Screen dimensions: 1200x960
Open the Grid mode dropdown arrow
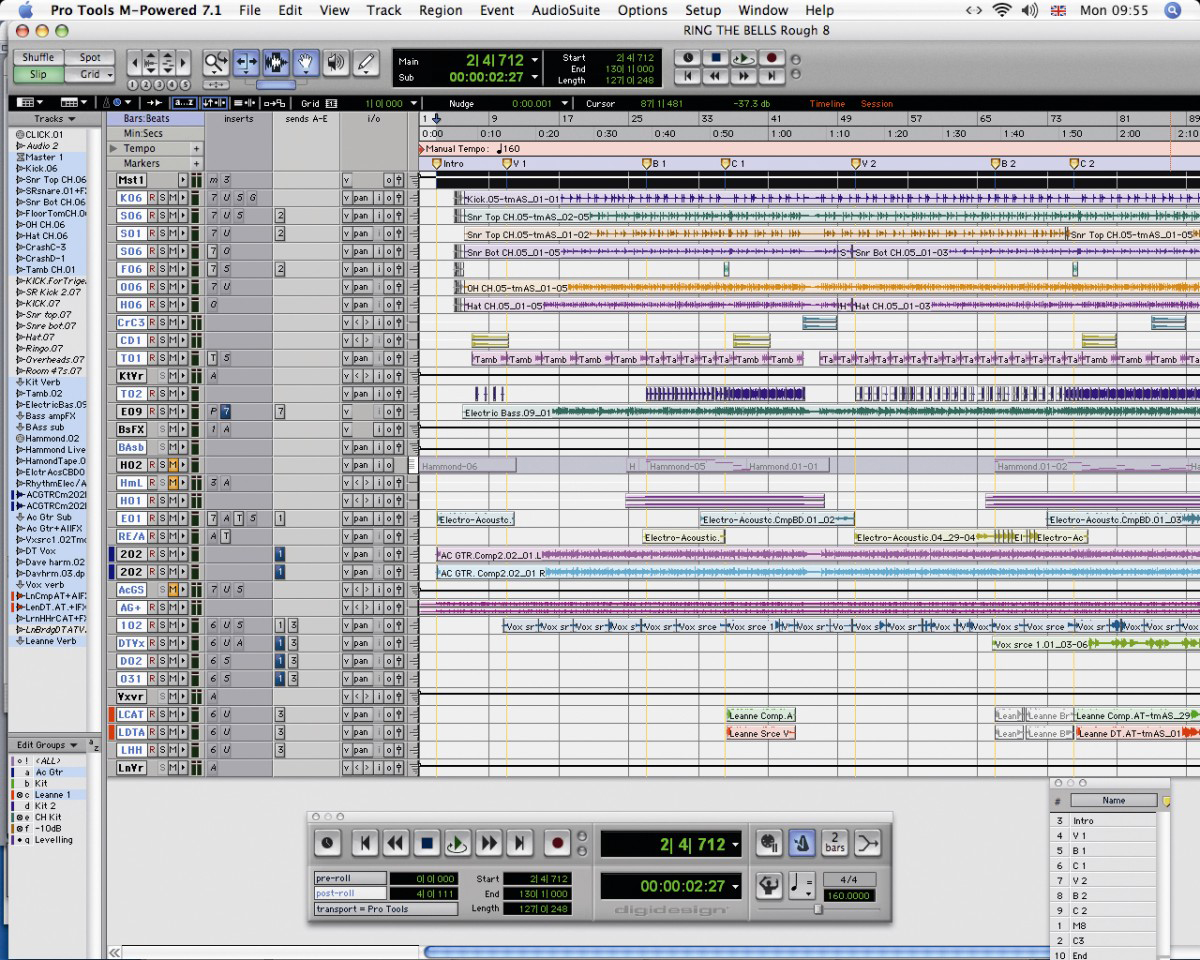click(109, 74)
